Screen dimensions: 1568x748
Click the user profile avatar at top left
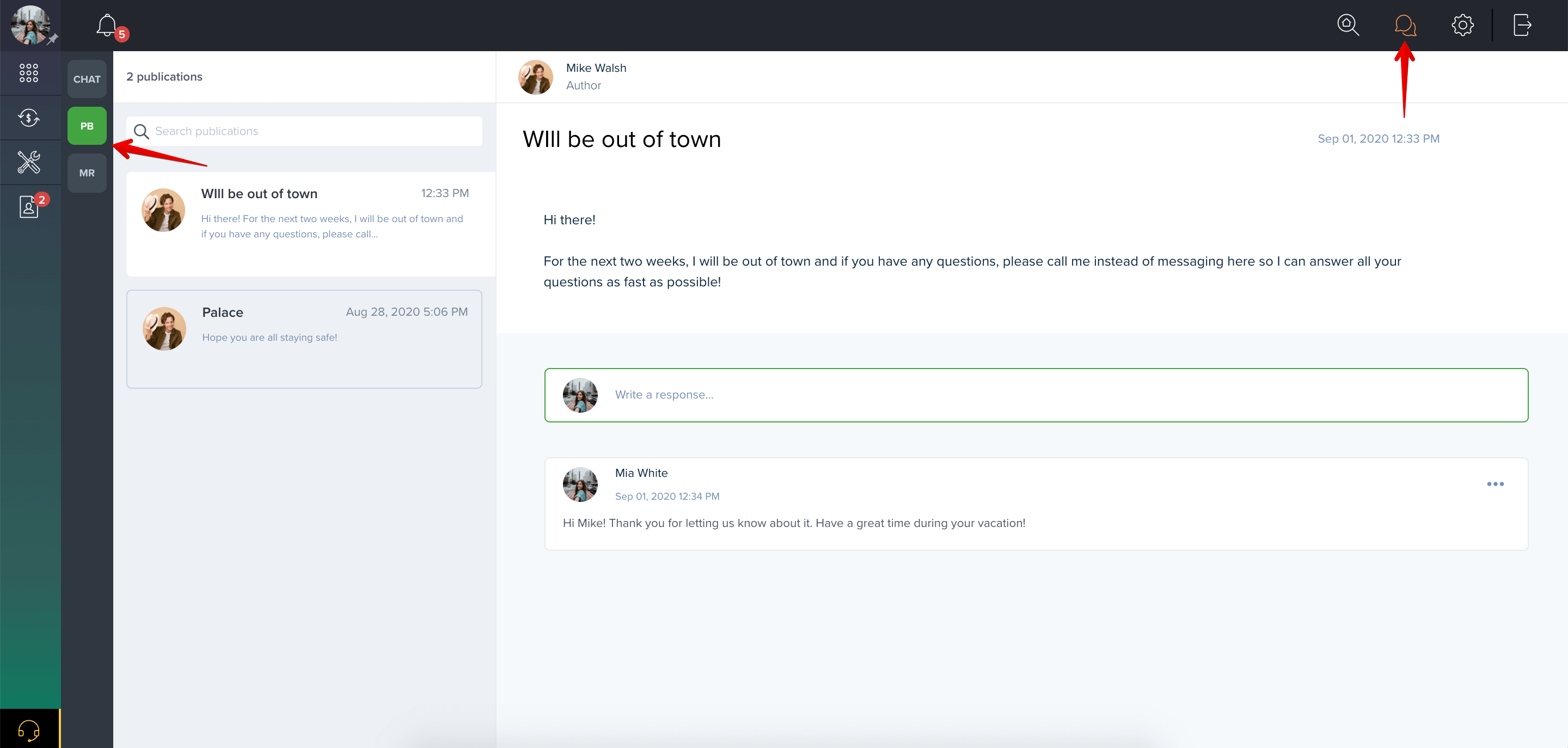(x=30, y=25)
